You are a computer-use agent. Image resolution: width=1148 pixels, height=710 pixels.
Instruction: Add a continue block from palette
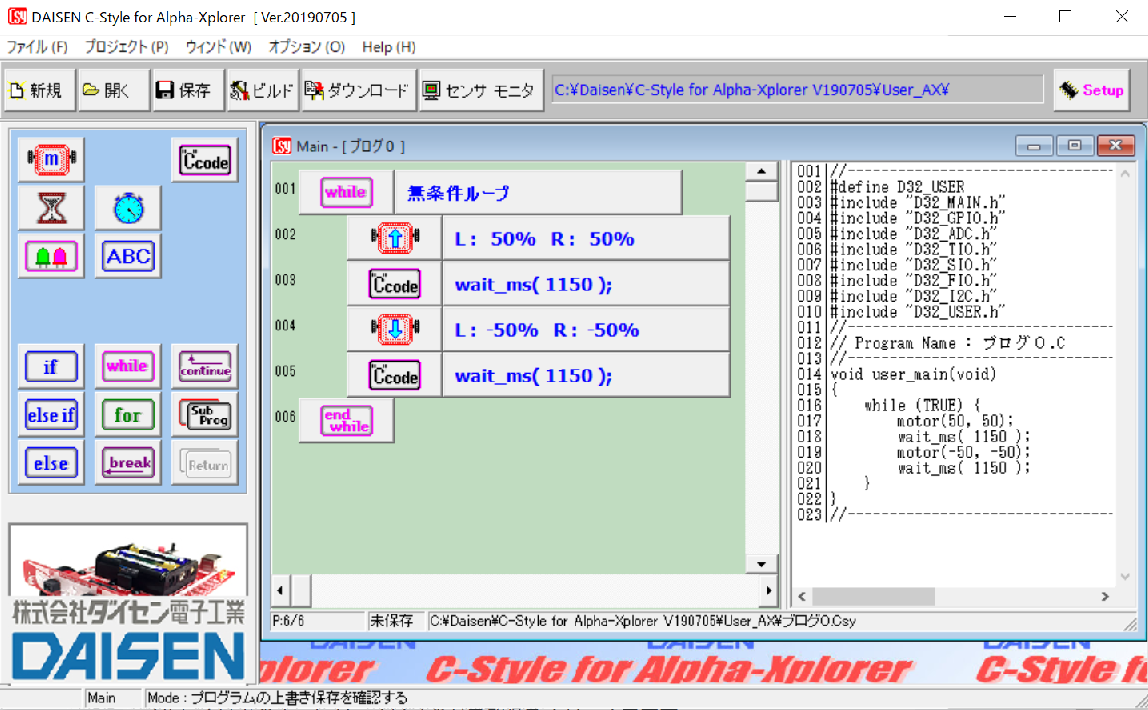click(205, 366)
